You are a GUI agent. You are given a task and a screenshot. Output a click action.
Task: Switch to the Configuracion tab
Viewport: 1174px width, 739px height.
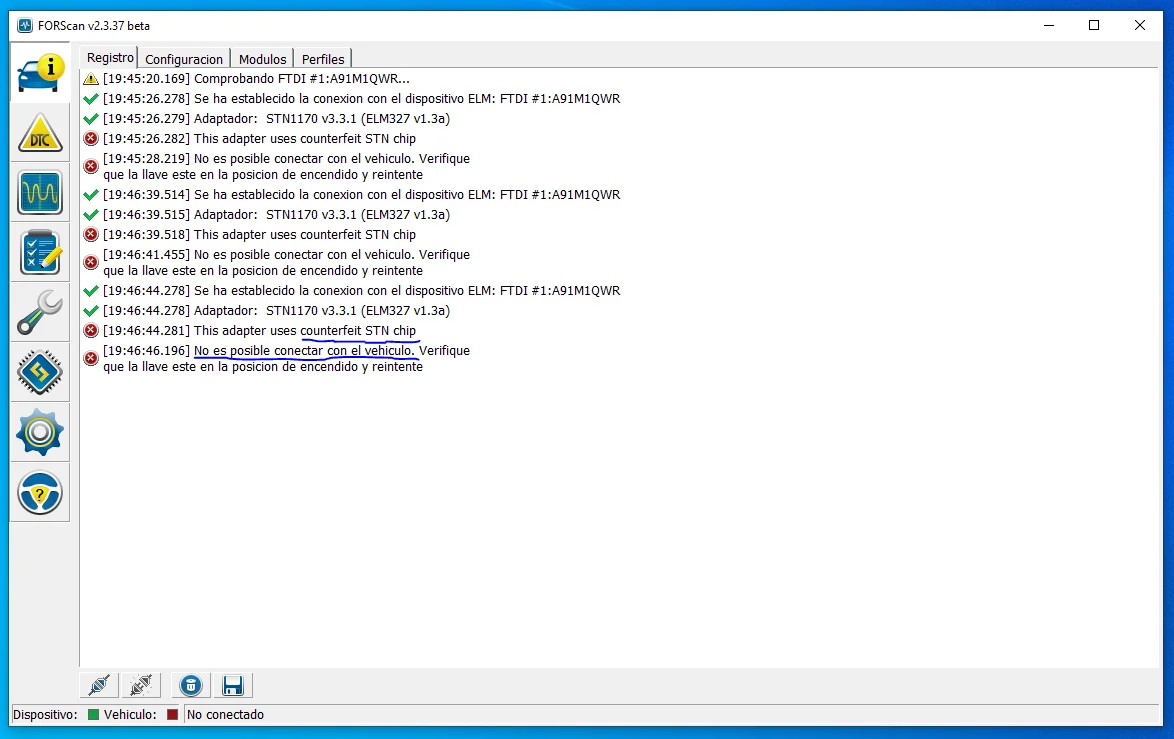point(184,59)
